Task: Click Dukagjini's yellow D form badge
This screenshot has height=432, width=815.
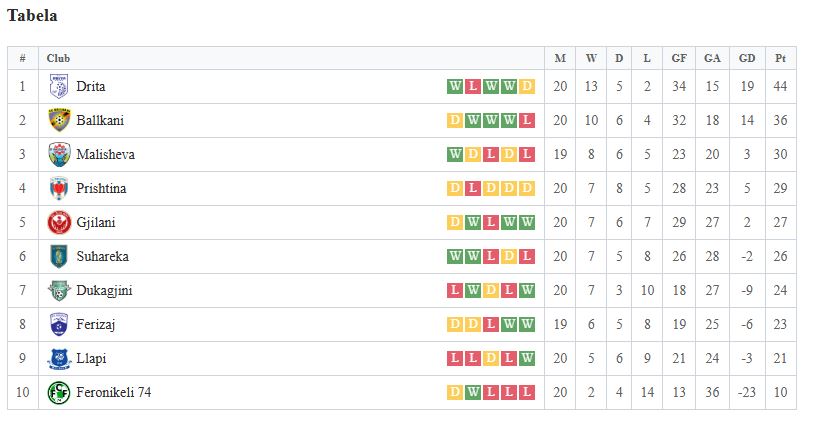Action: tap(491, 291)
